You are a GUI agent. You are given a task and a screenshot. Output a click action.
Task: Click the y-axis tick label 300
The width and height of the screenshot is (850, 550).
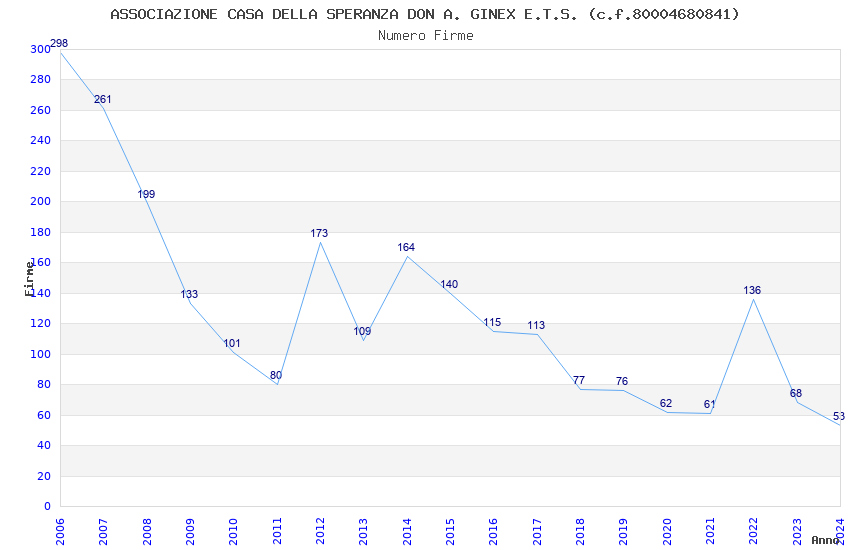pyautogui.click(x=40, y=49)
